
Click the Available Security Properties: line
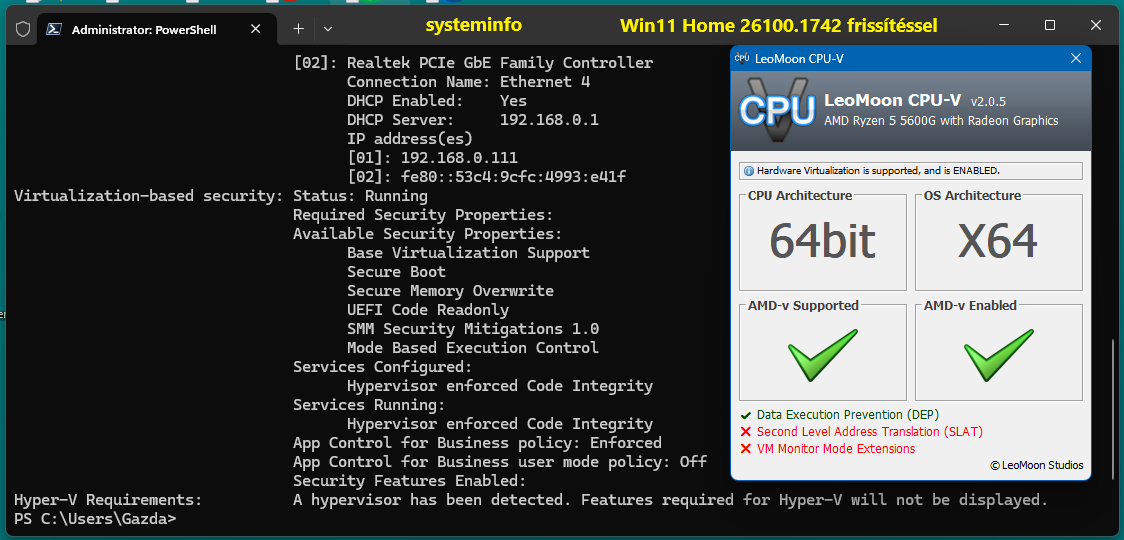pyautogui.click(x=428, y=234)
